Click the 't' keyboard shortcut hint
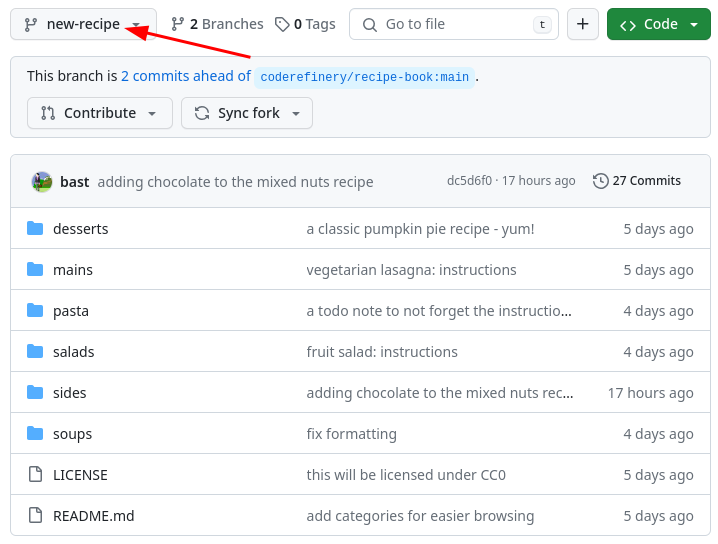The height and width of the screenshot is (544, 718). tap(542, 24)
